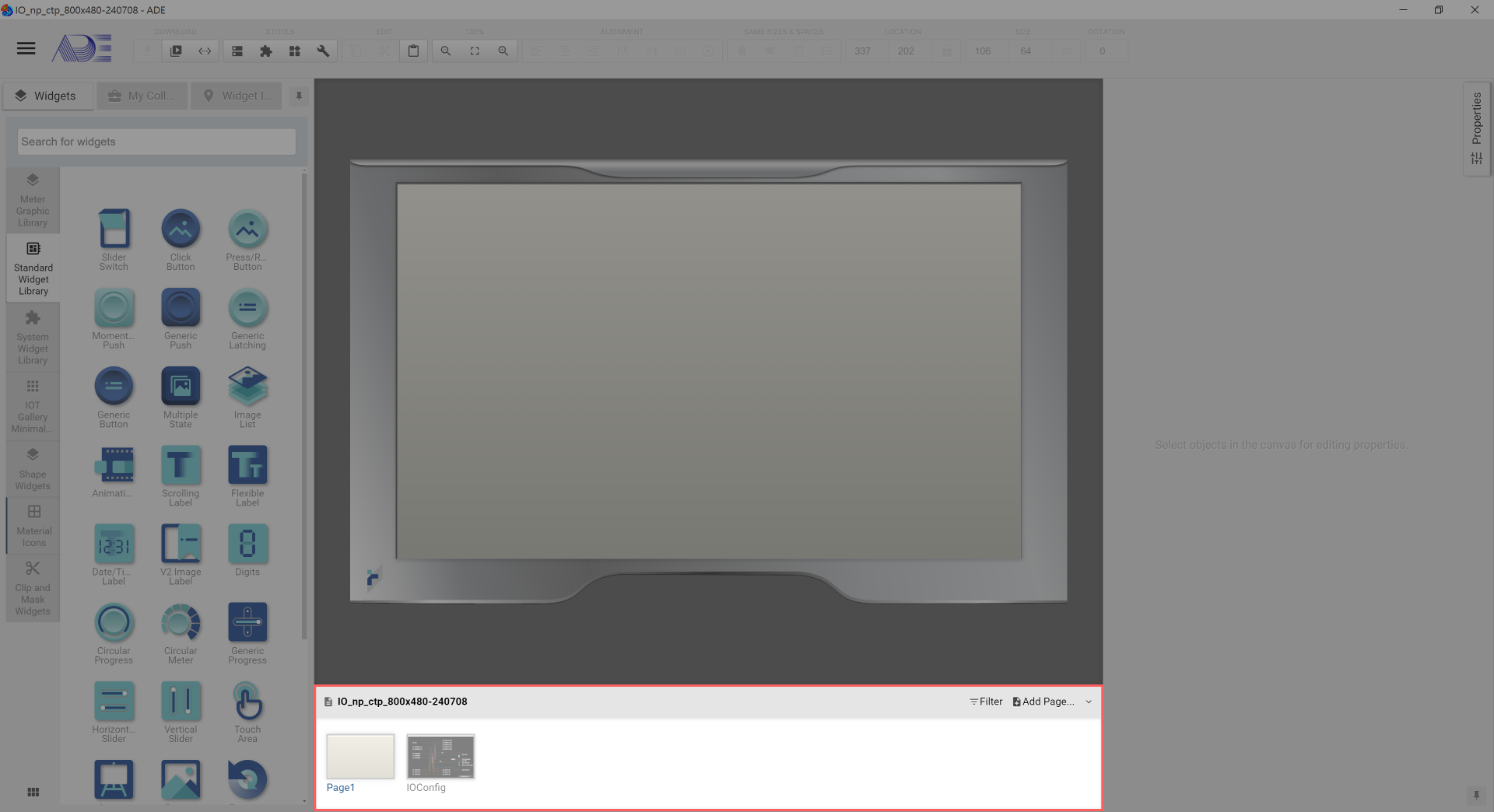Screen dimensions: 1494x812
Task: Click the wrench tool in XTools
Action: pos(323,51)
